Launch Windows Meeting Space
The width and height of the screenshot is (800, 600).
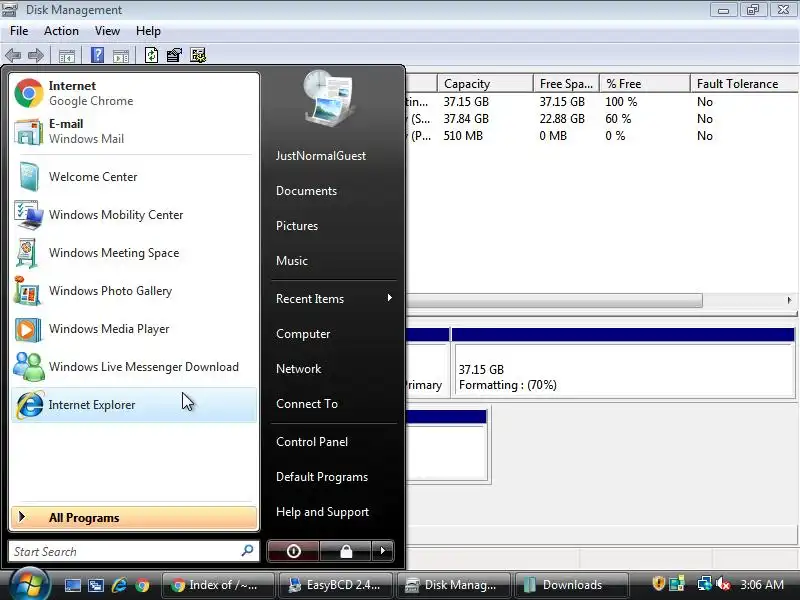click(134, 253)
